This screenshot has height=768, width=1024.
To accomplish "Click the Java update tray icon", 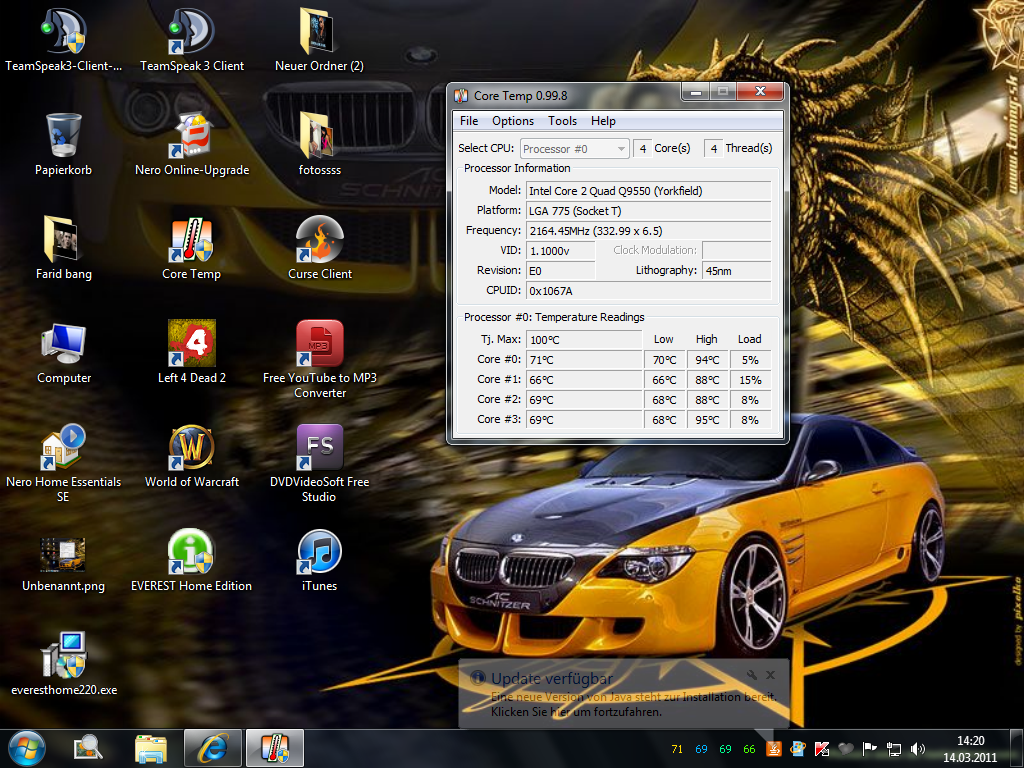I will point(774,748).
